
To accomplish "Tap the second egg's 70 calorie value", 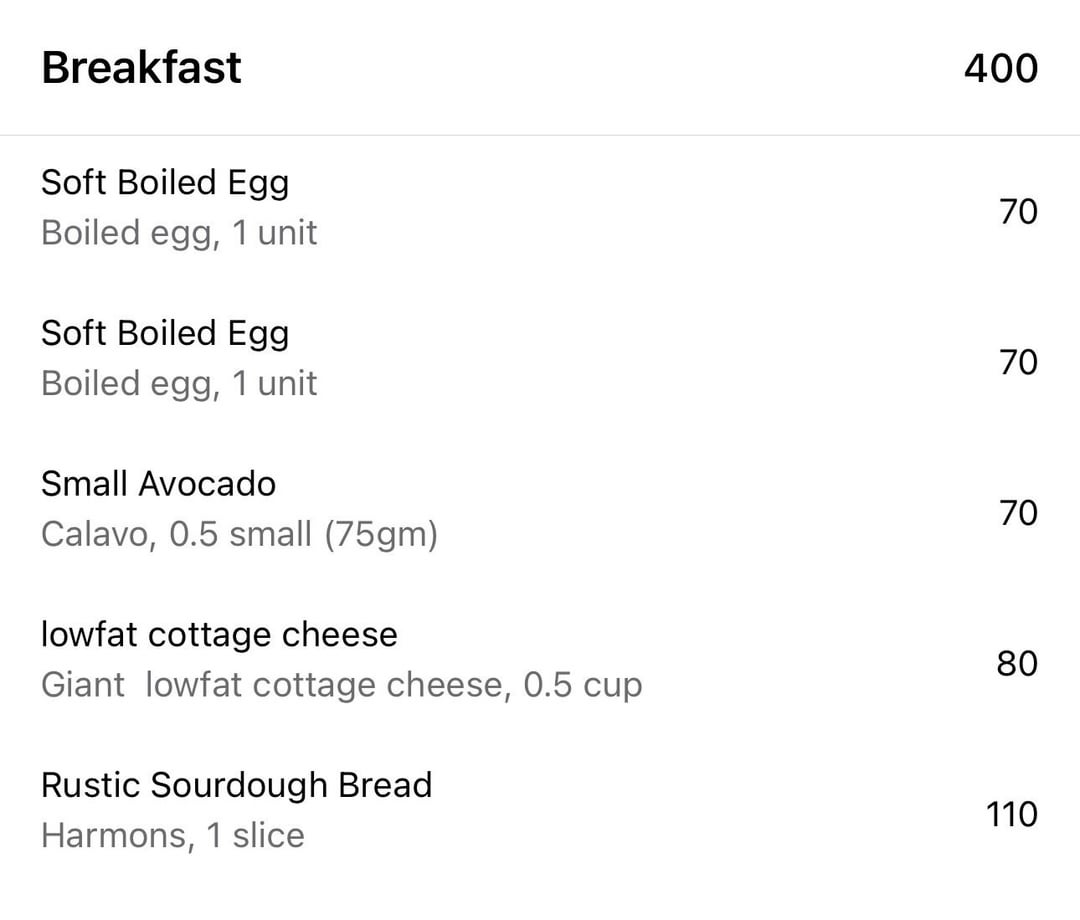I will (1018, 362).
